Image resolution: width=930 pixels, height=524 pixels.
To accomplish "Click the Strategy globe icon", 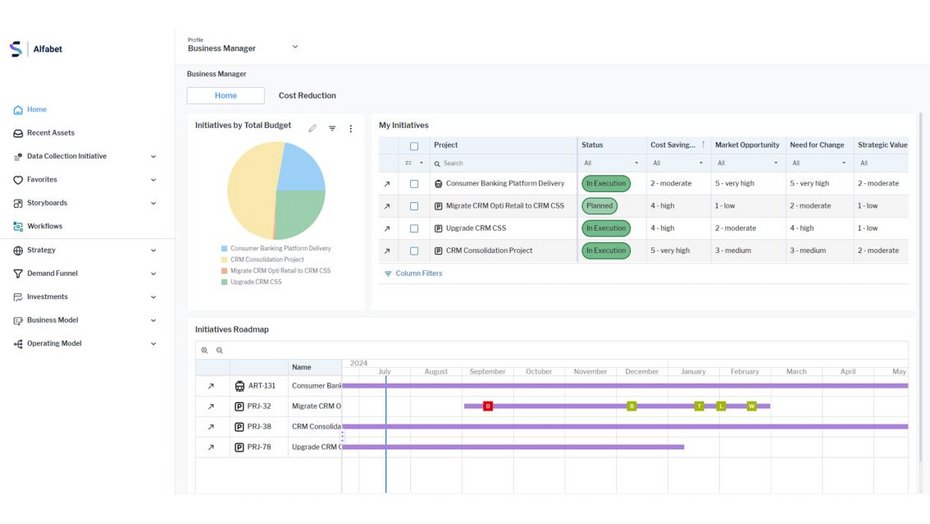I will (18, 250).
